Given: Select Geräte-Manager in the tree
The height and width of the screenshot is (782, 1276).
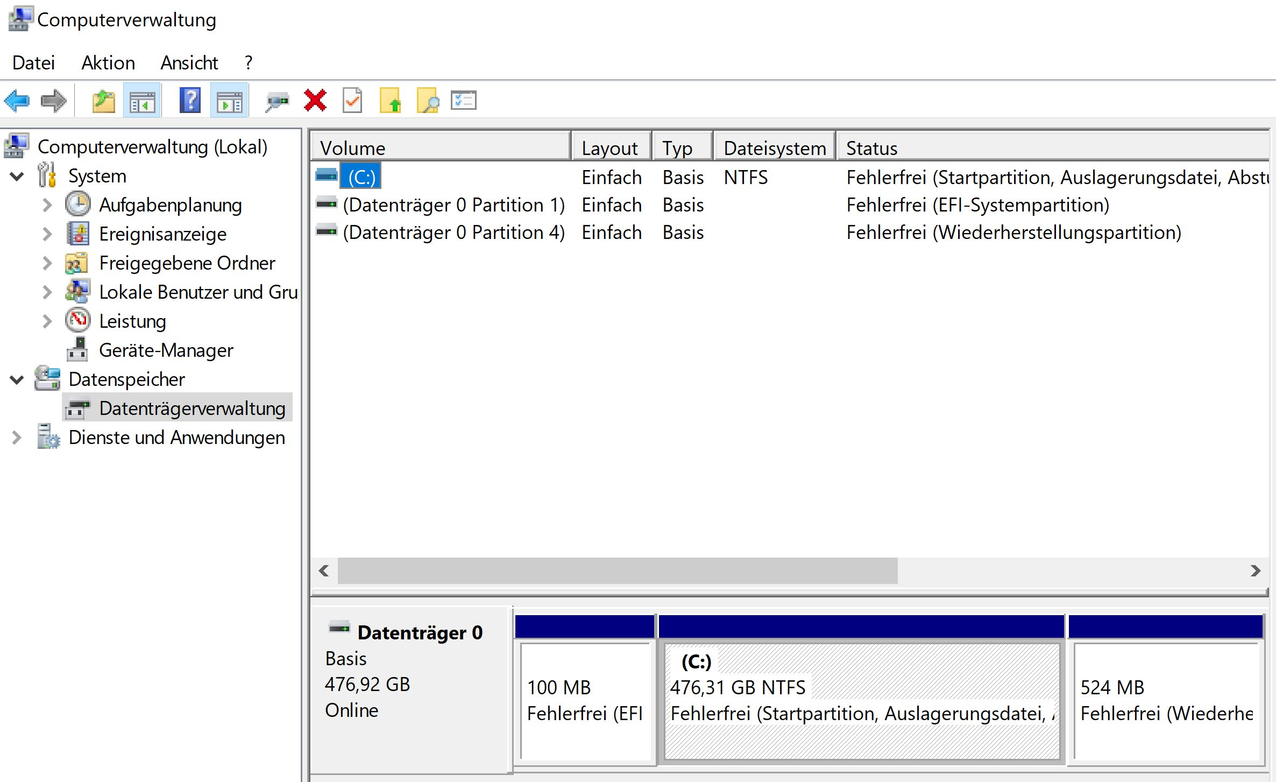Looking at the screenshot, I should pos(166,351).
